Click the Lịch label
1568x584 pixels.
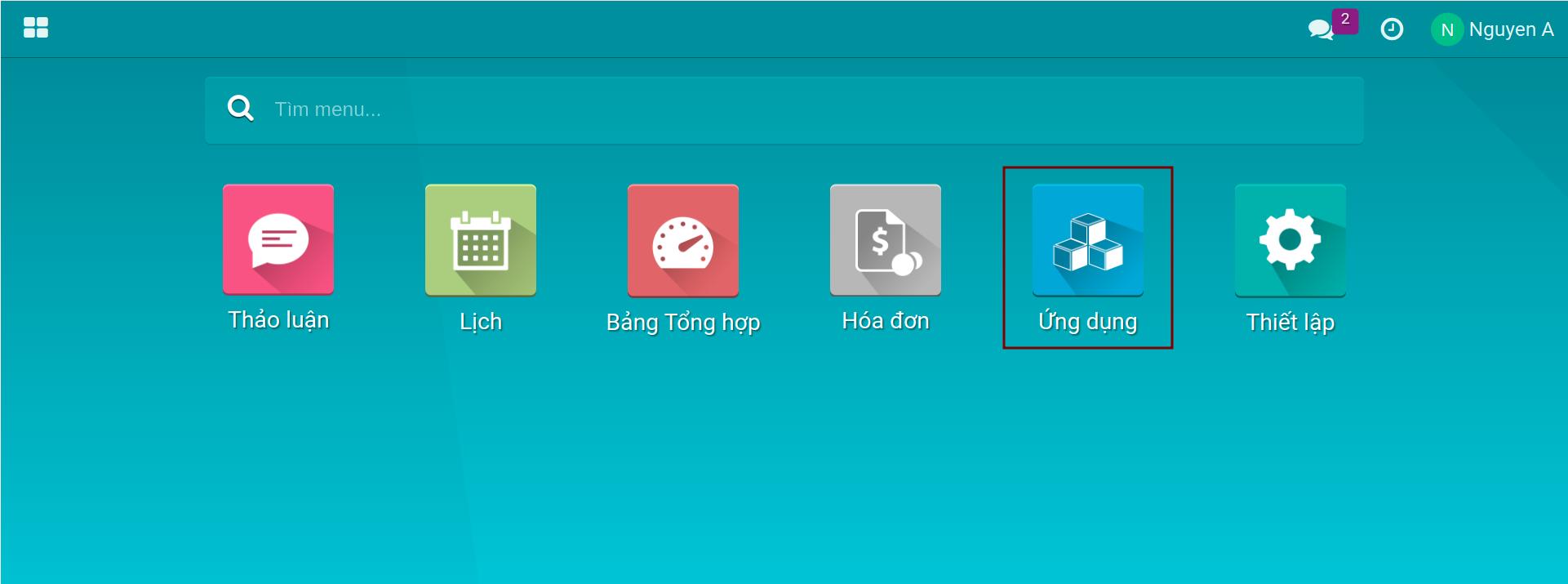tap(481, 322)
